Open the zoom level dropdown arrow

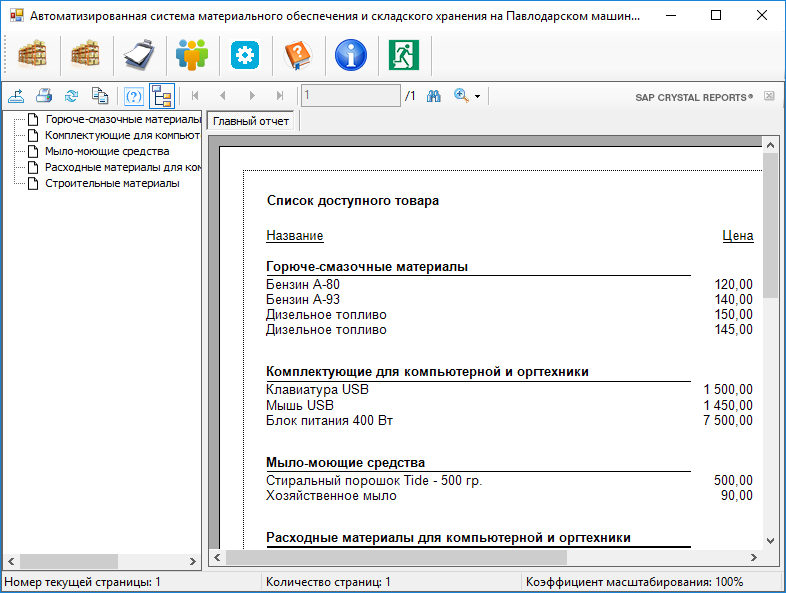point(478,96)
